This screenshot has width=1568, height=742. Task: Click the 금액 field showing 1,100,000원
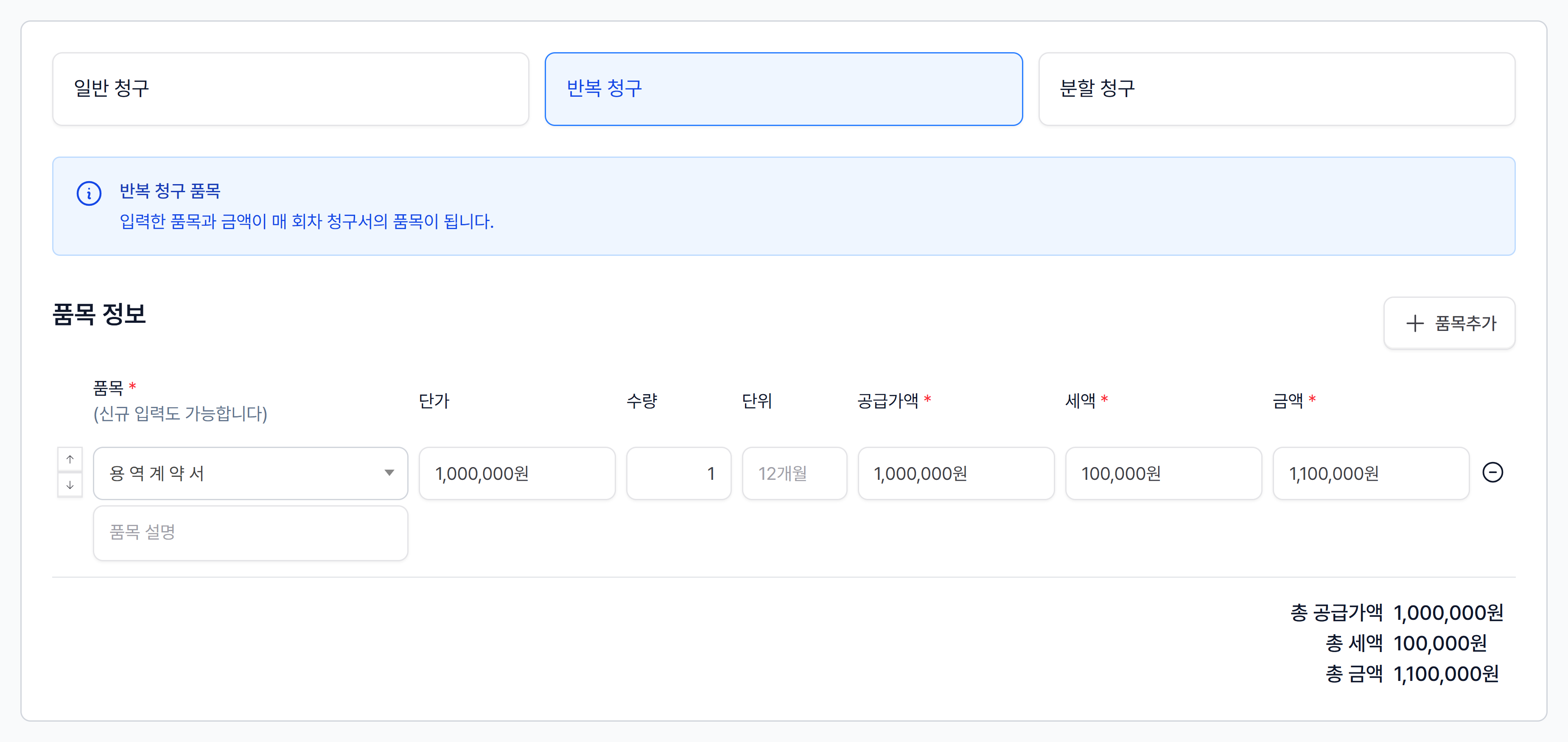point(1371,473)
